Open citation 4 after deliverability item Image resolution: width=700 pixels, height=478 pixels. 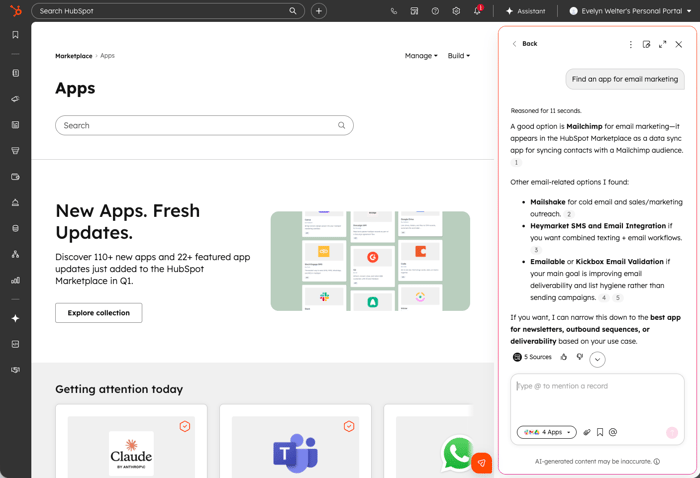coord(604,298)
